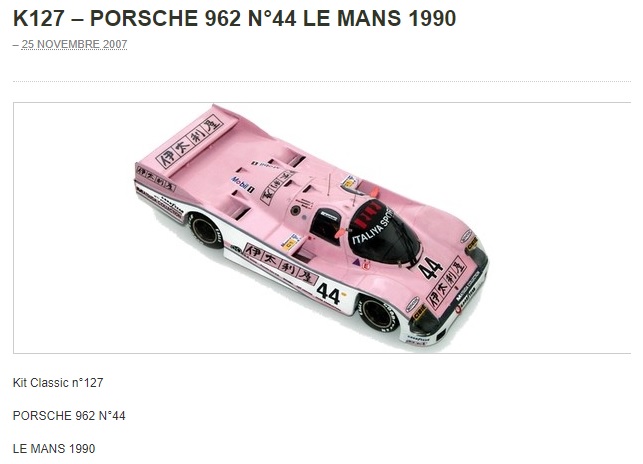Click the dotted separator under the date
Image resolution: width=643 pixels, height=464 pixels.
click(322, 82)
